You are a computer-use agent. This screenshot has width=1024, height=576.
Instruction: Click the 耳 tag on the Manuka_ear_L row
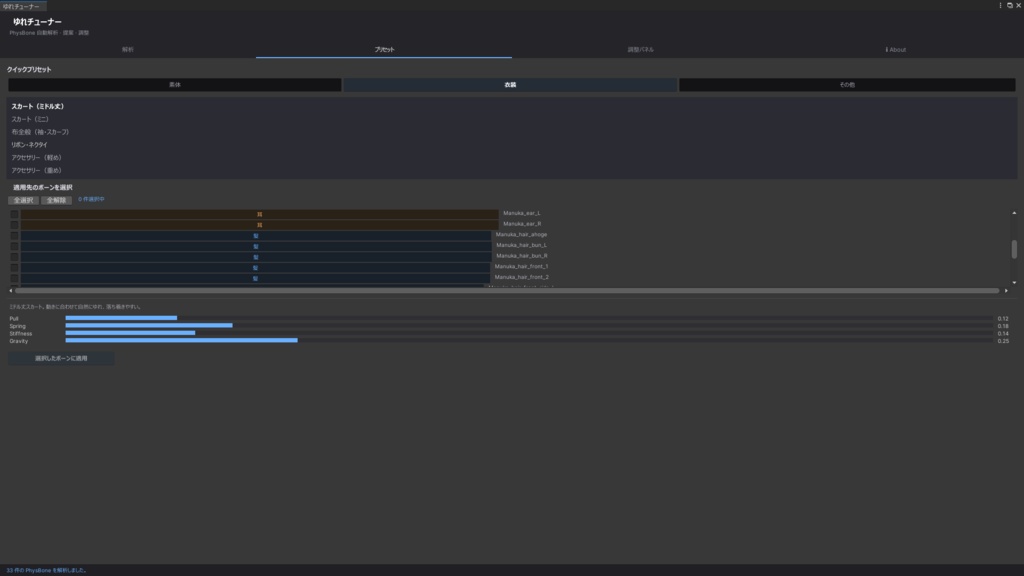(259, 214)
